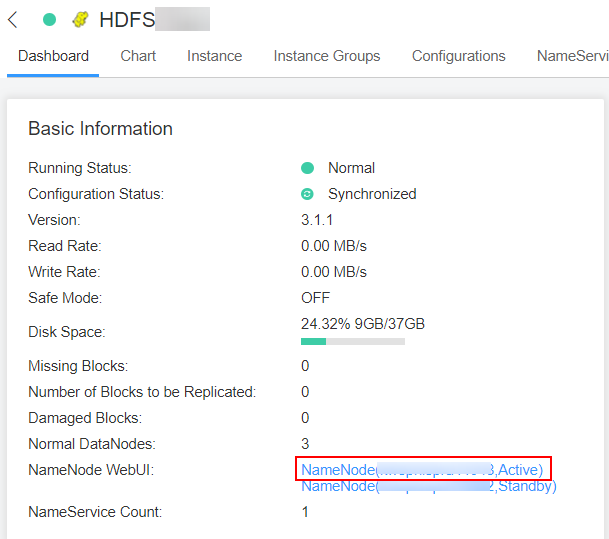The width and height of the screenshot is (609, 539).
Task: Click the NameService Count value 1
Action: click(x=305, y=512)
